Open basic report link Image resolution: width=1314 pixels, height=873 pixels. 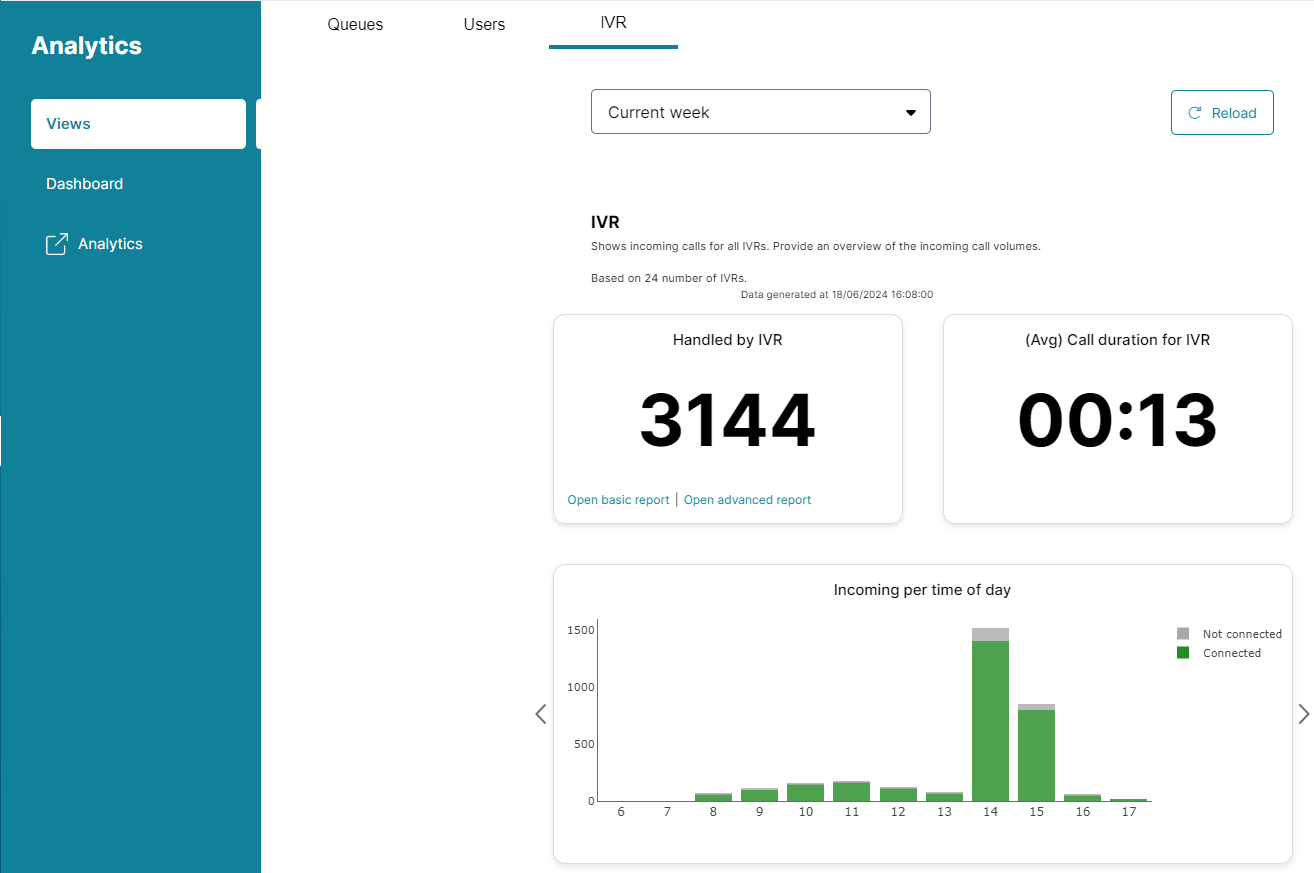(618, 500)
